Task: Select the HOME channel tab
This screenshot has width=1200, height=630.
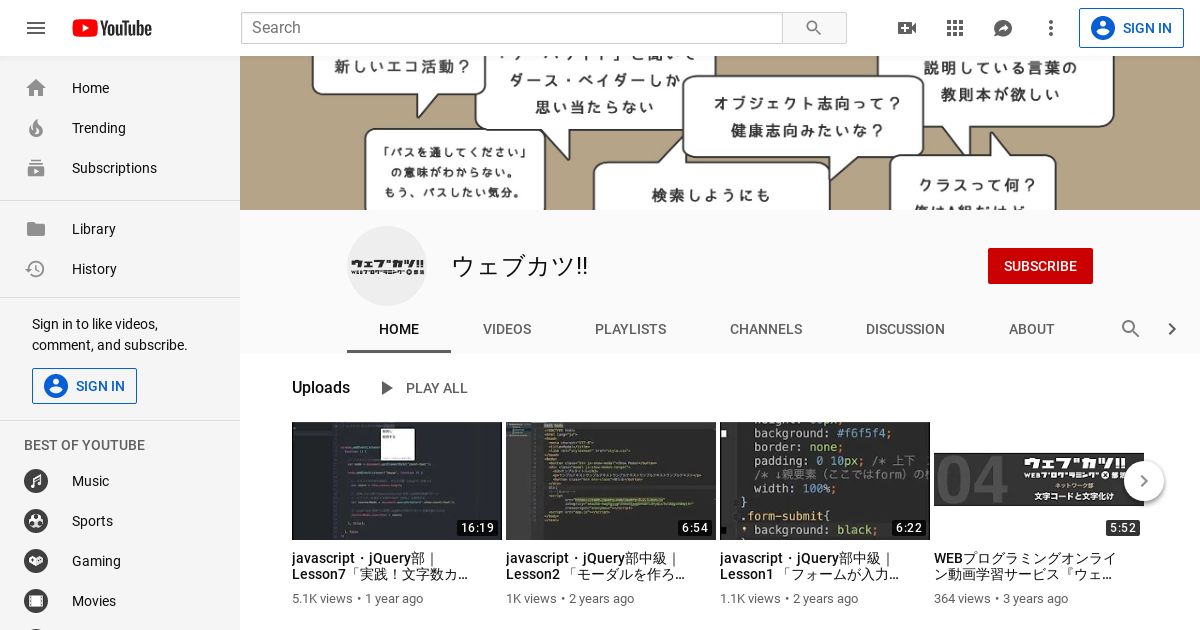Action: pyautogui.click(x=399, y=329)
